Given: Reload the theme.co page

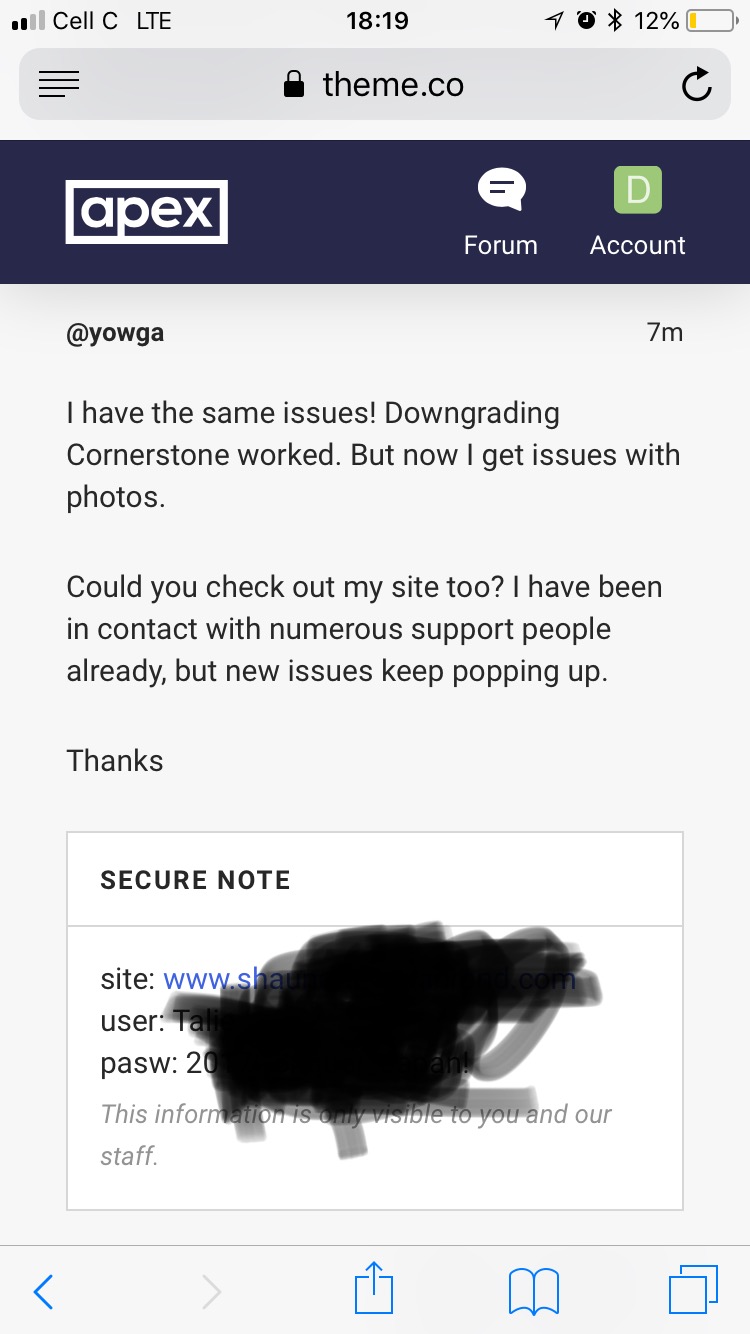Looking at the screenshot, I should coord(696,85).
